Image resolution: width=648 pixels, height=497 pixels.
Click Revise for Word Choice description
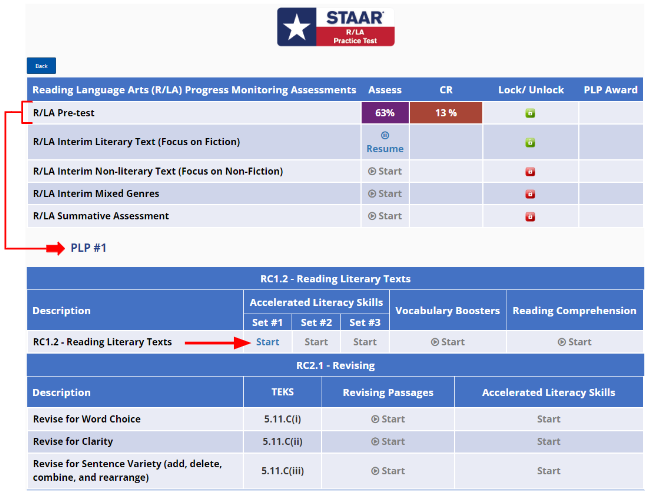[x=87, y=419]
